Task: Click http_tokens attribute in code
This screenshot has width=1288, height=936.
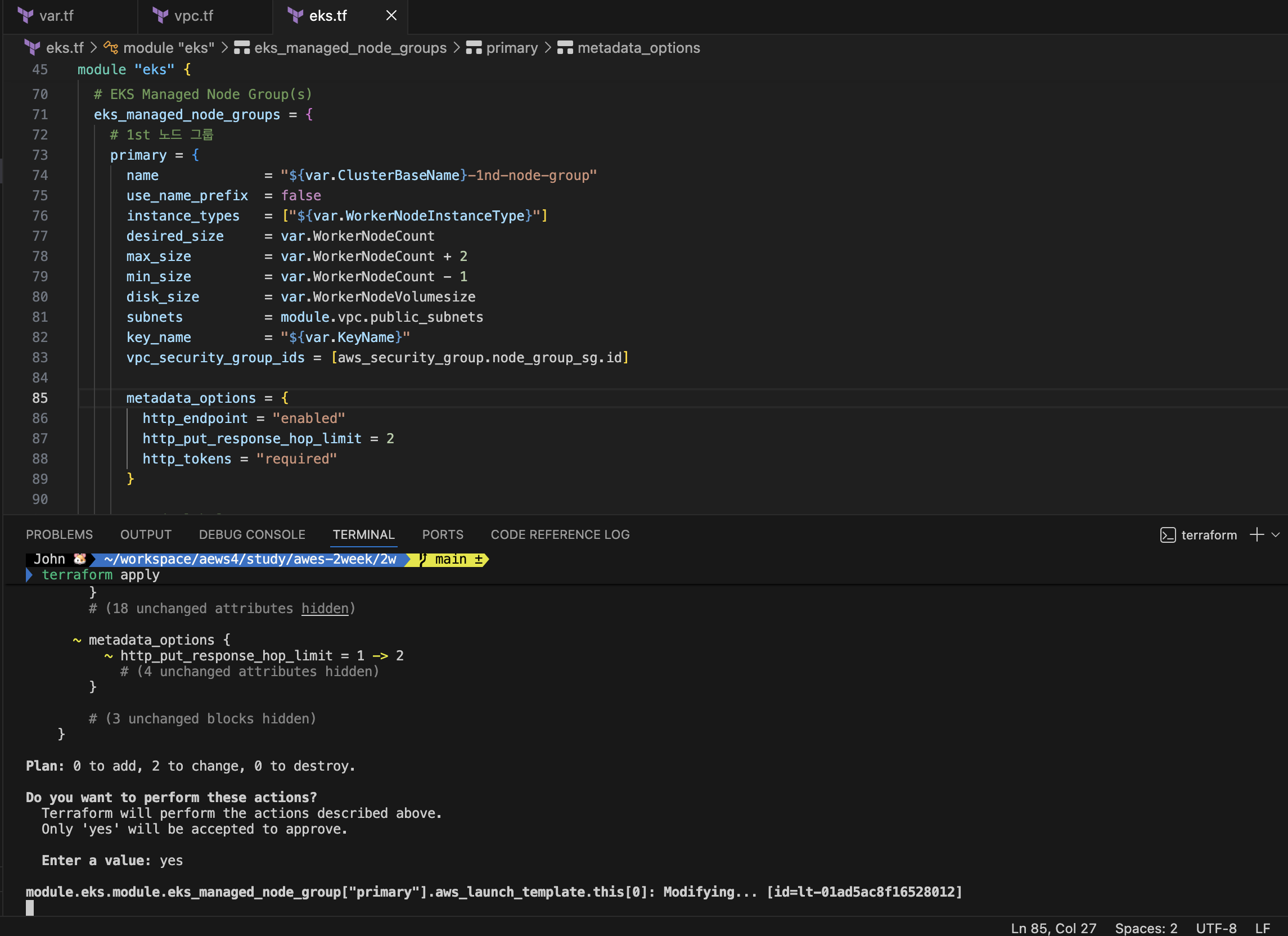Action: [x=187, y=459]
